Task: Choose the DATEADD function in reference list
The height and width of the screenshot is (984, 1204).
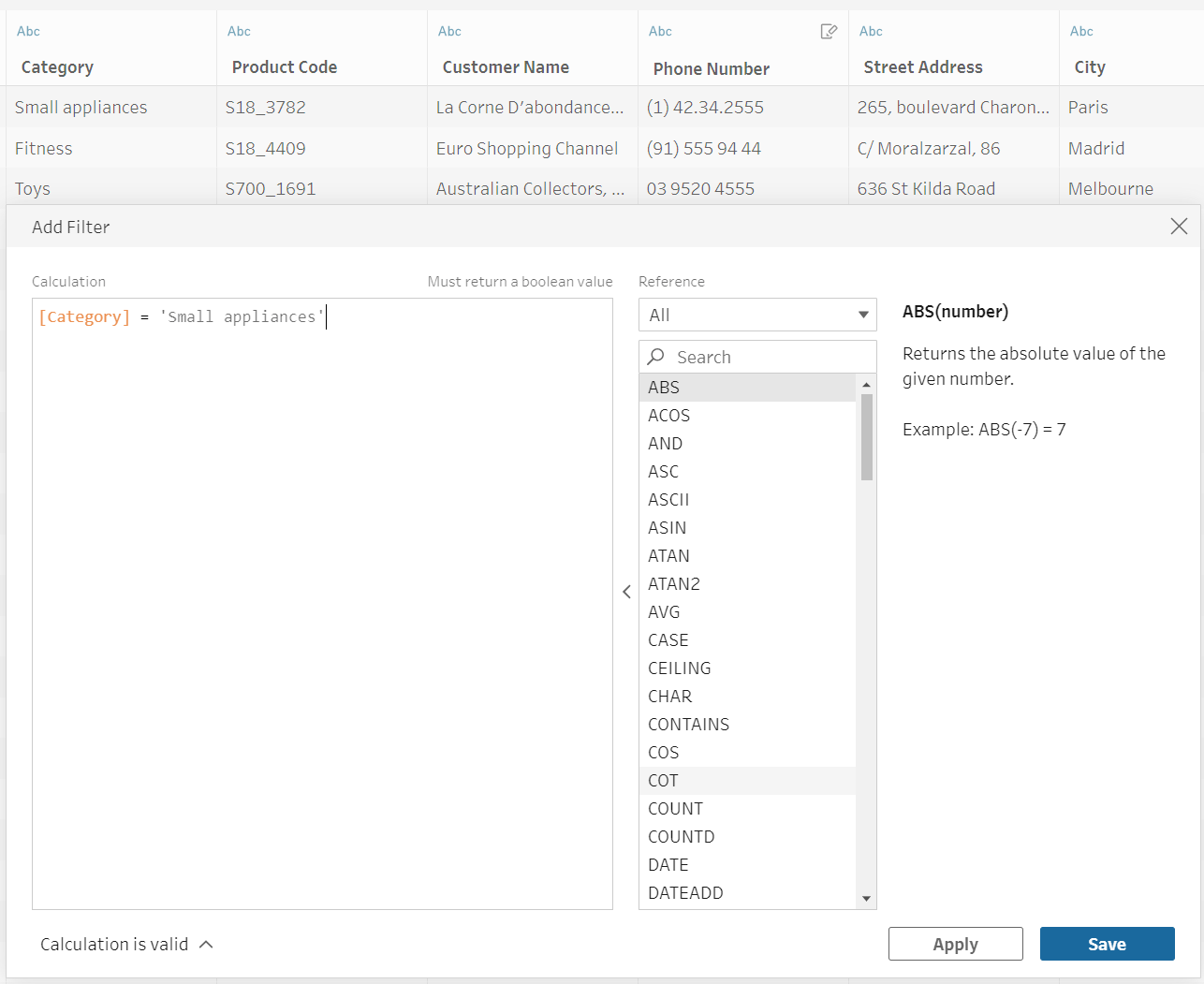Action: tap(685, 893)
